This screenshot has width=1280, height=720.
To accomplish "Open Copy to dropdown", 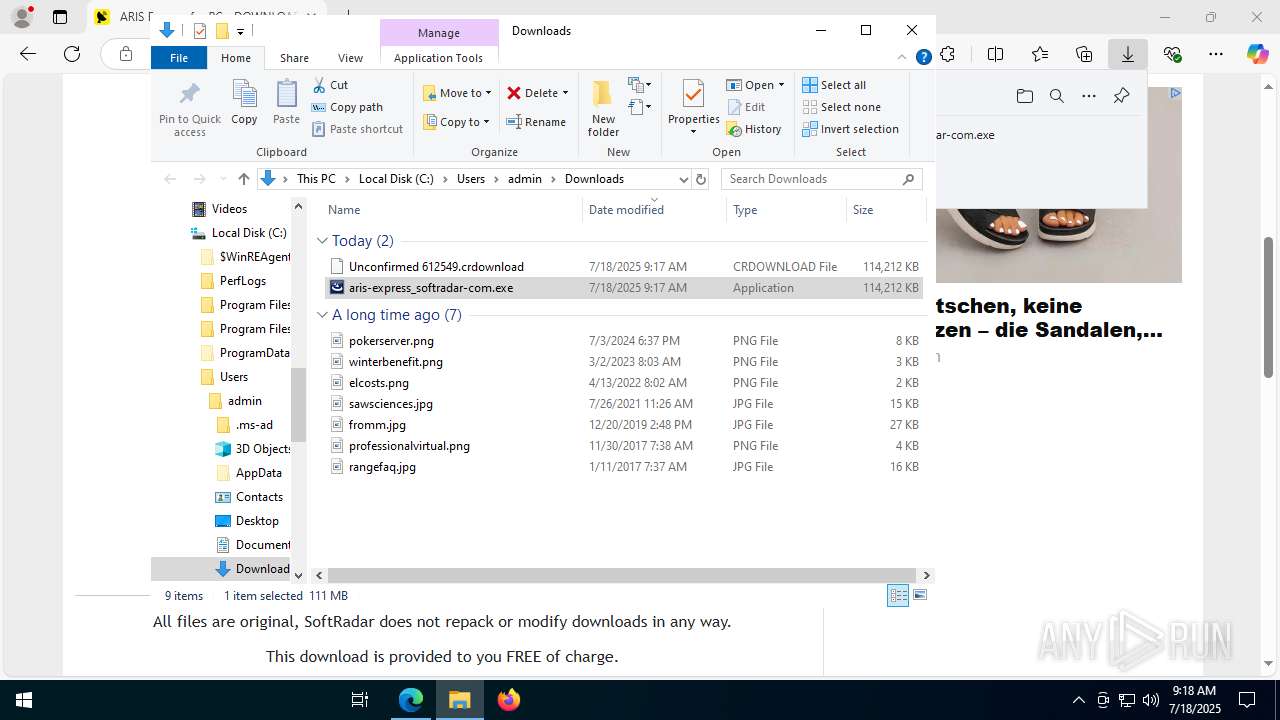I will pos(457,122).
